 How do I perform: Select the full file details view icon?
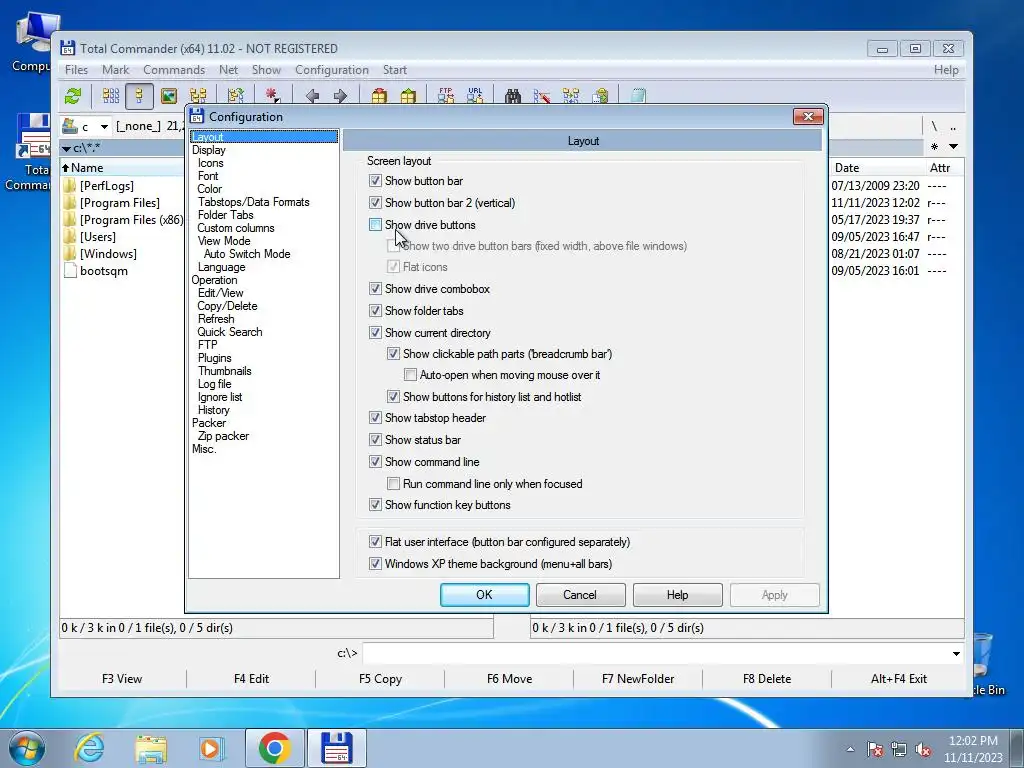pos(139,96)
